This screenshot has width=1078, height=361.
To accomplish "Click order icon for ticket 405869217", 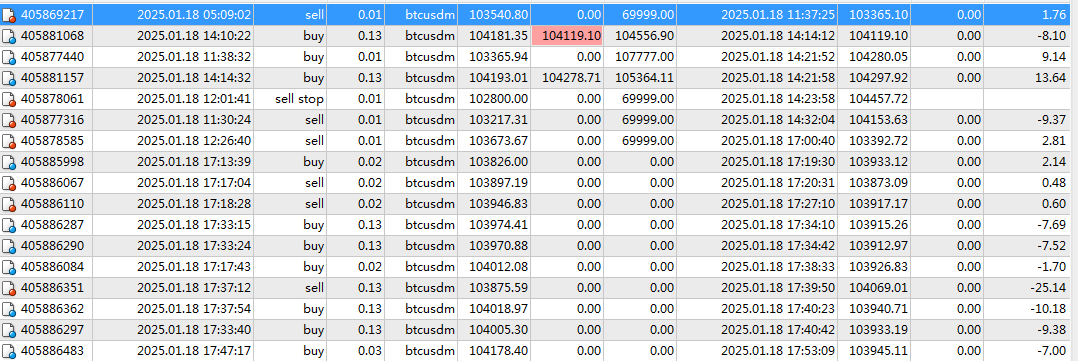I will [x=9, y=14].
